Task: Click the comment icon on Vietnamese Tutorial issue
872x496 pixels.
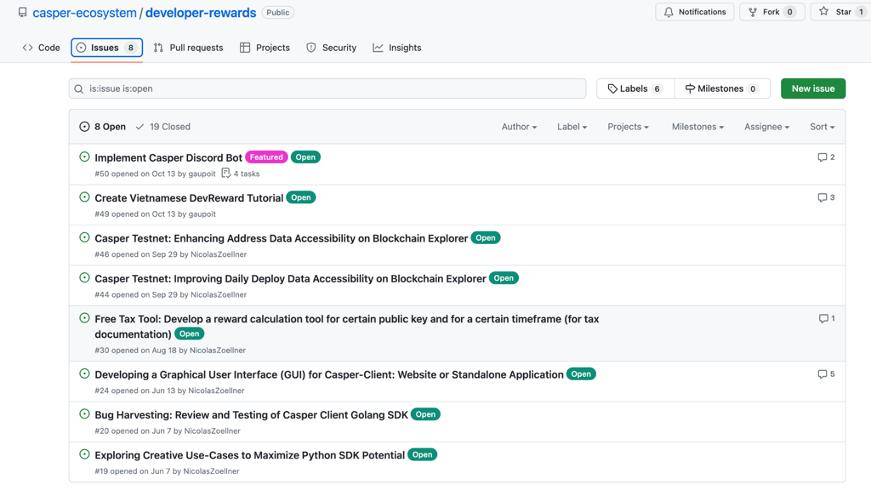Action: [822, 197]
